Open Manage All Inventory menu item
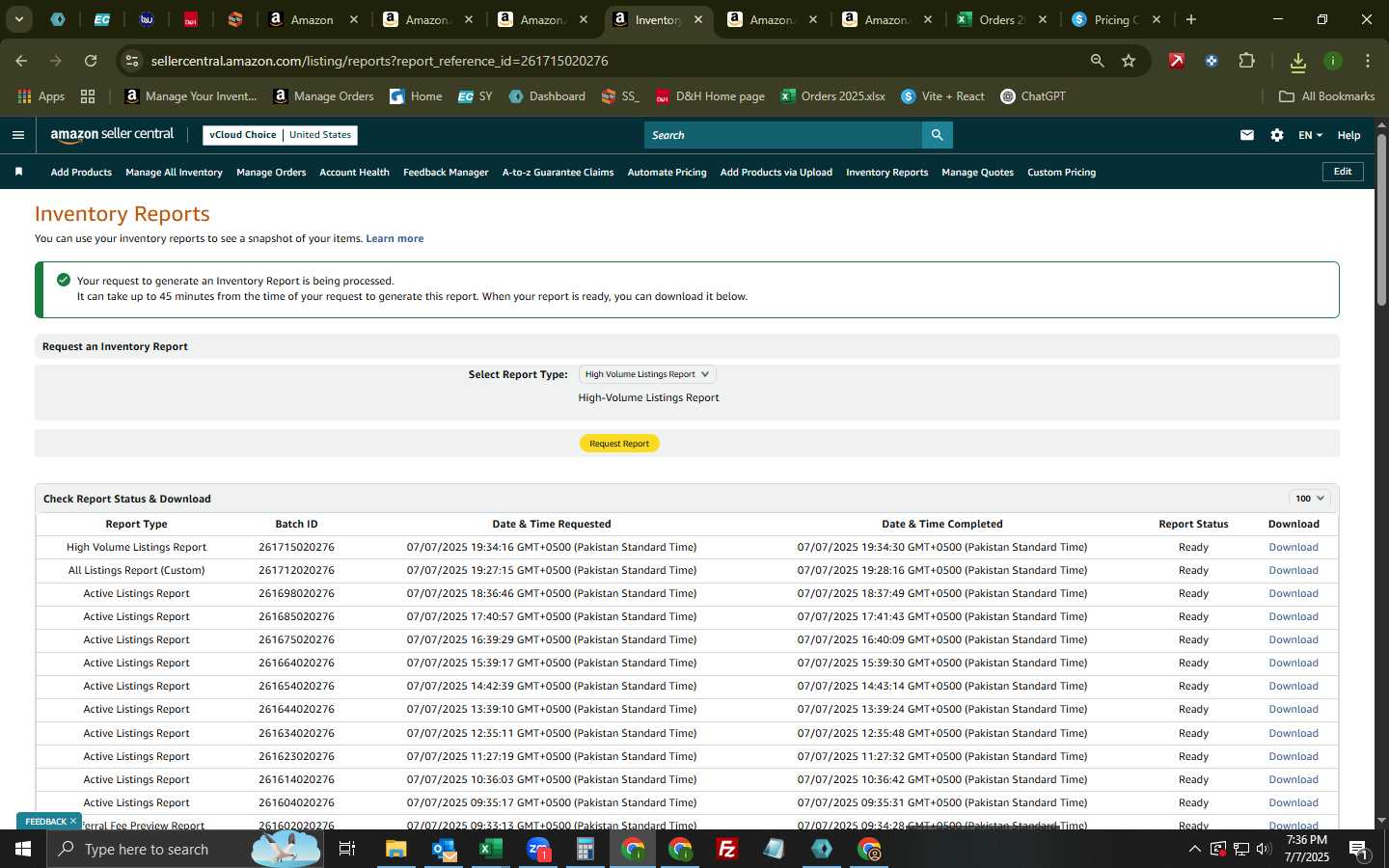Screen dimensions: 1389x868 174,173
